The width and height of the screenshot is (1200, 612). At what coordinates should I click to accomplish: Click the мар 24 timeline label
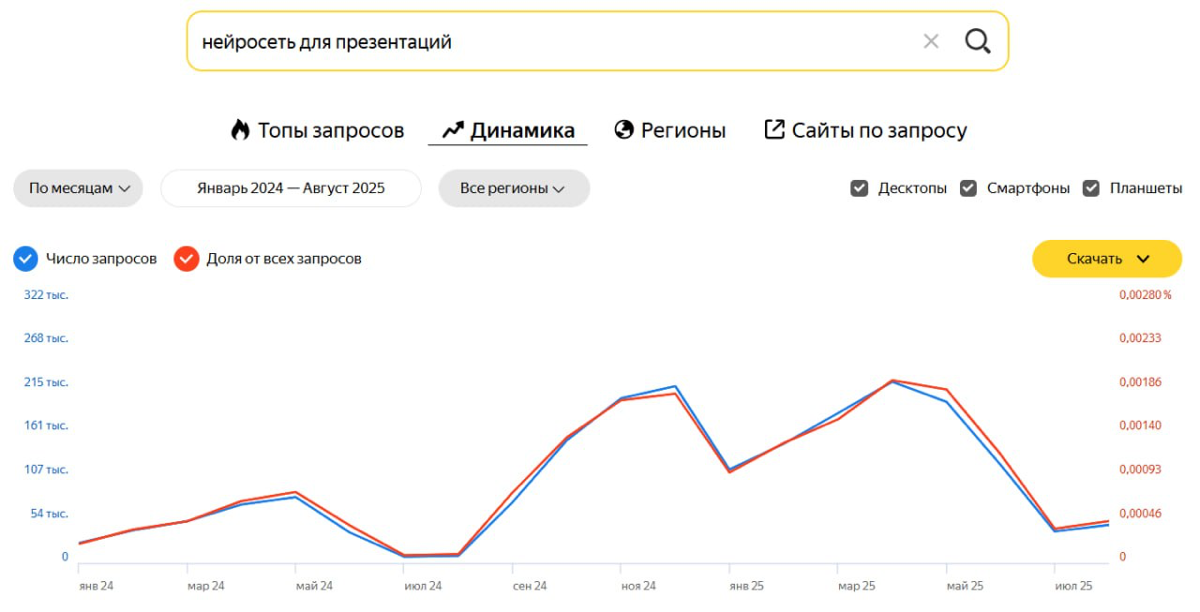pos(206,586)
